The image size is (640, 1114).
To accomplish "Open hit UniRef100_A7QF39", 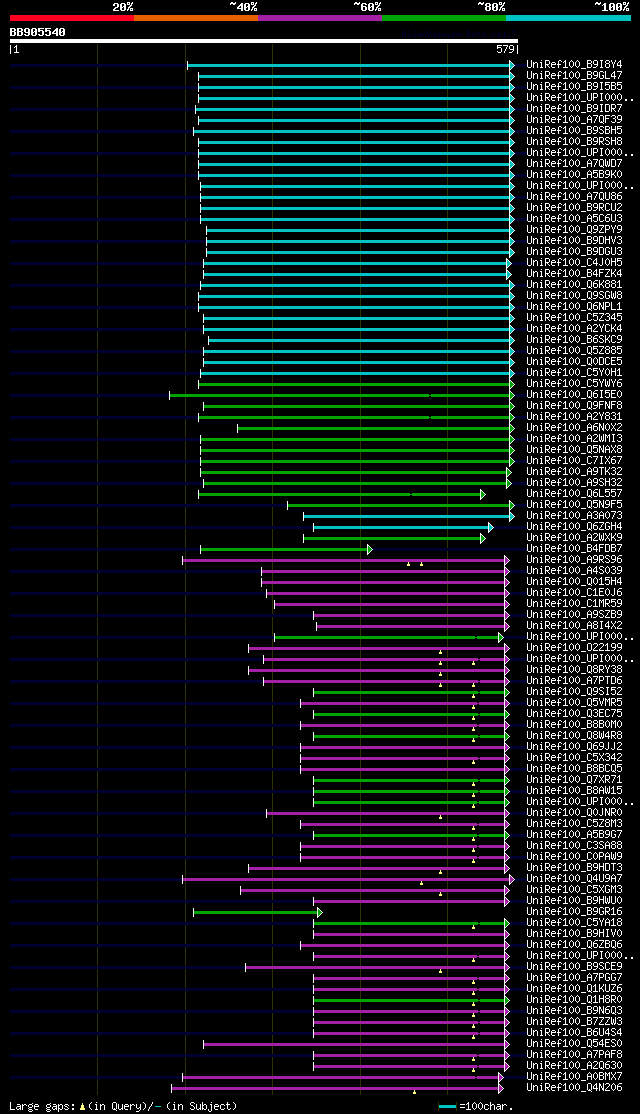I will (574, 119).
